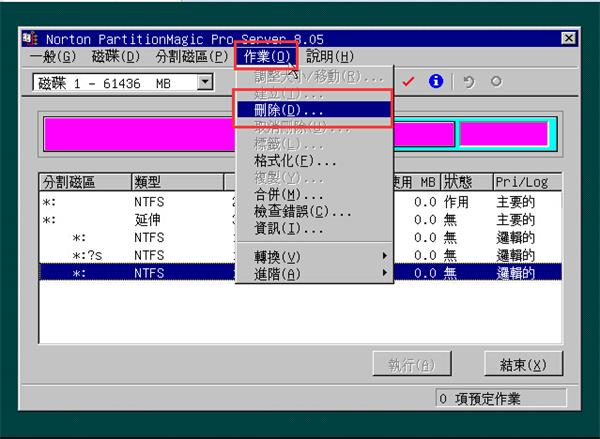
Task: Open the 分割磁區(P) menu
Action: [192, 57]
